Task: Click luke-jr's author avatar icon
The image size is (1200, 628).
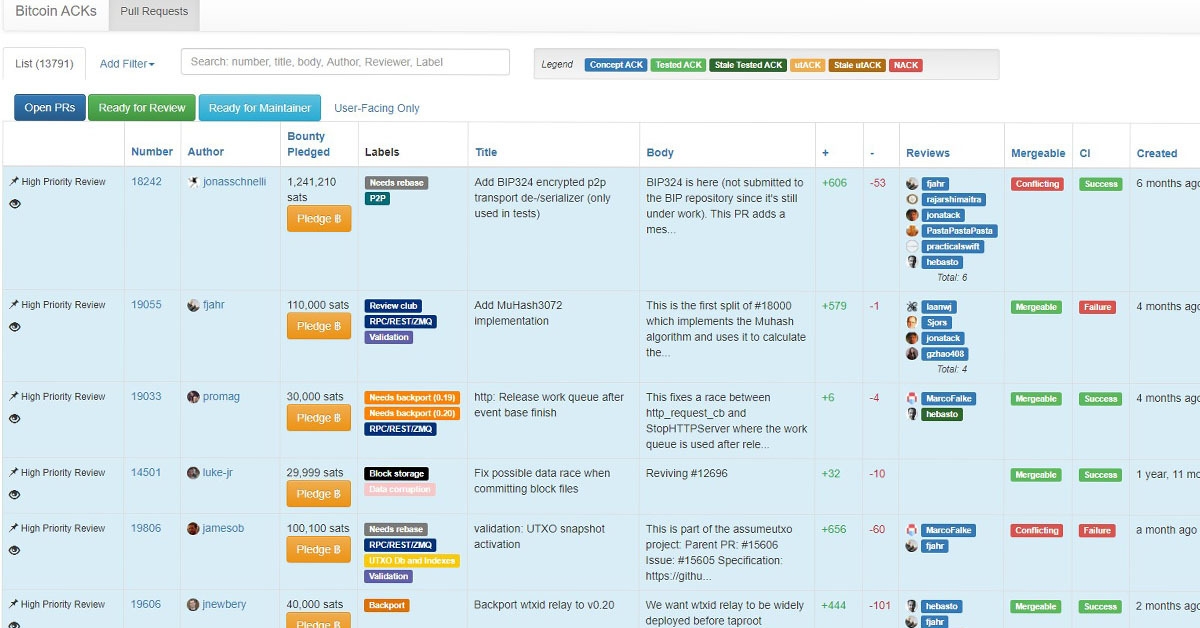Action: coord(193,473)
